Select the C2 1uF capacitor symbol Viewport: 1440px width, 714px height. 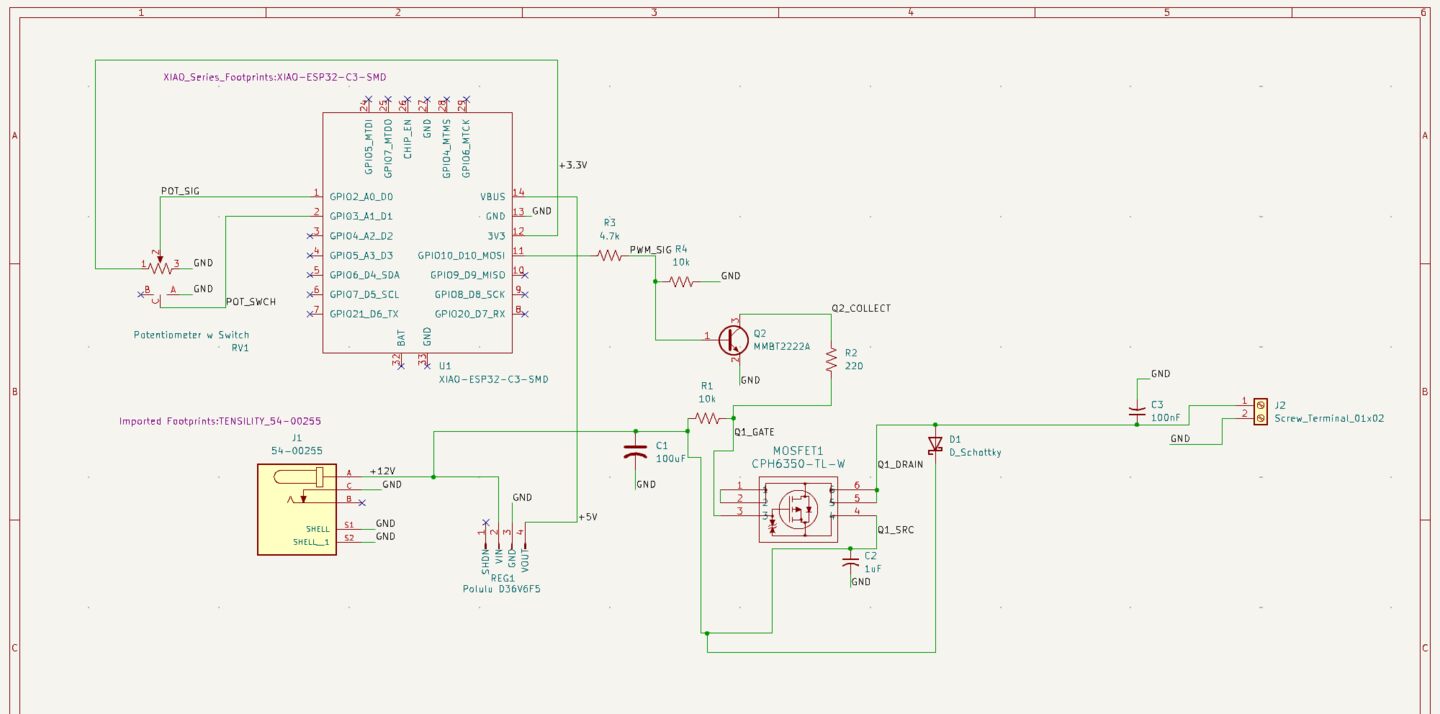[850, 563]
